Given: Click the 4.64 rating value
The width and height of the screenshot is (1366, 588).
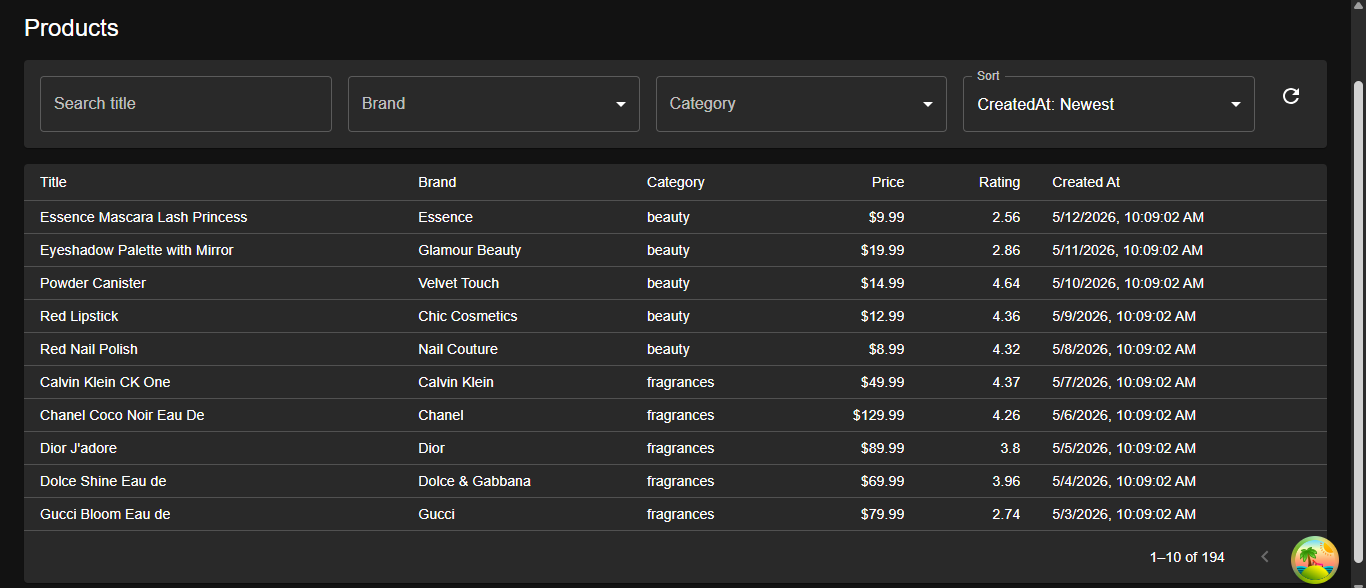Looking at the screenshot, I should 1006,283.
